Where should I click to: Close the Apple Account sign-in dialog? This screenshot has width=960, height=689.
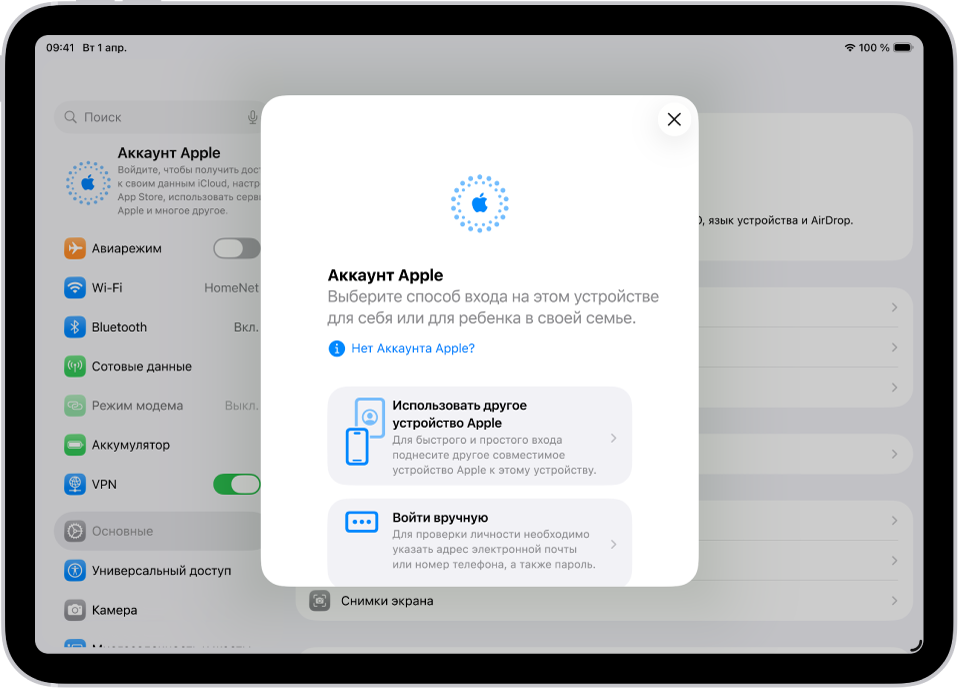[x=673, y=119]
